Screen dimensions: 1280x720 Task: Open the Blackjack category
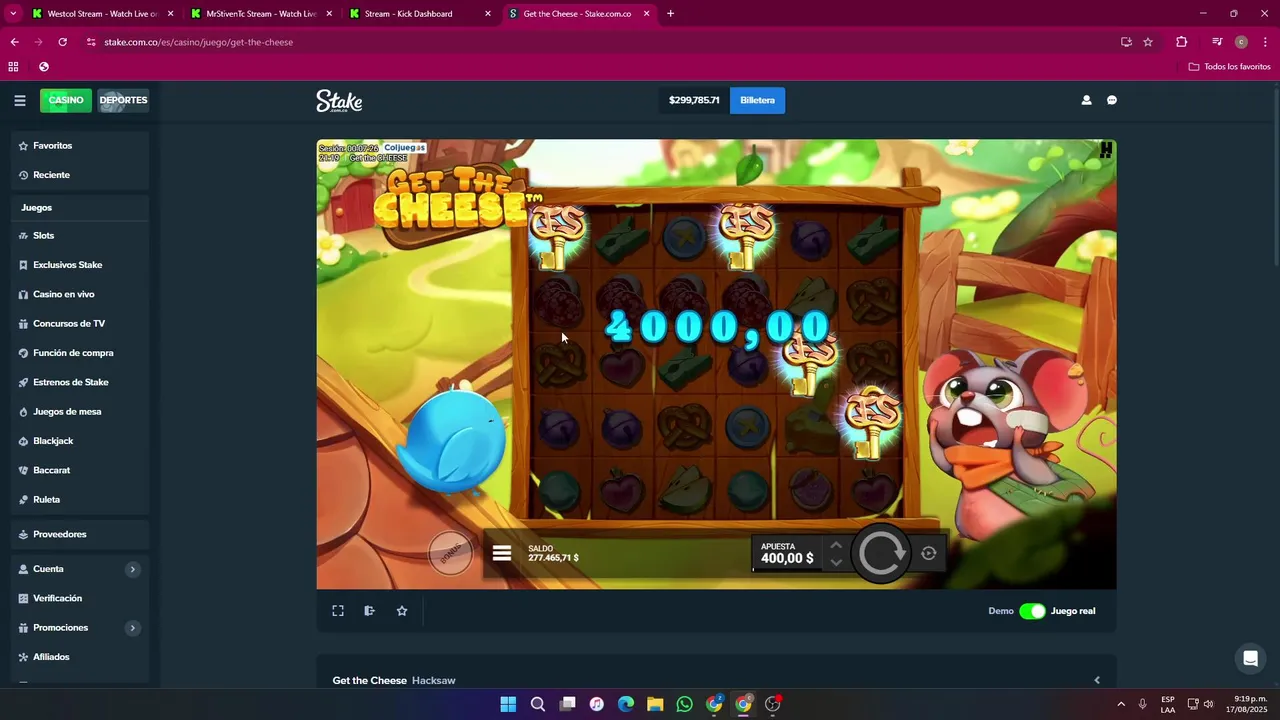80,441
